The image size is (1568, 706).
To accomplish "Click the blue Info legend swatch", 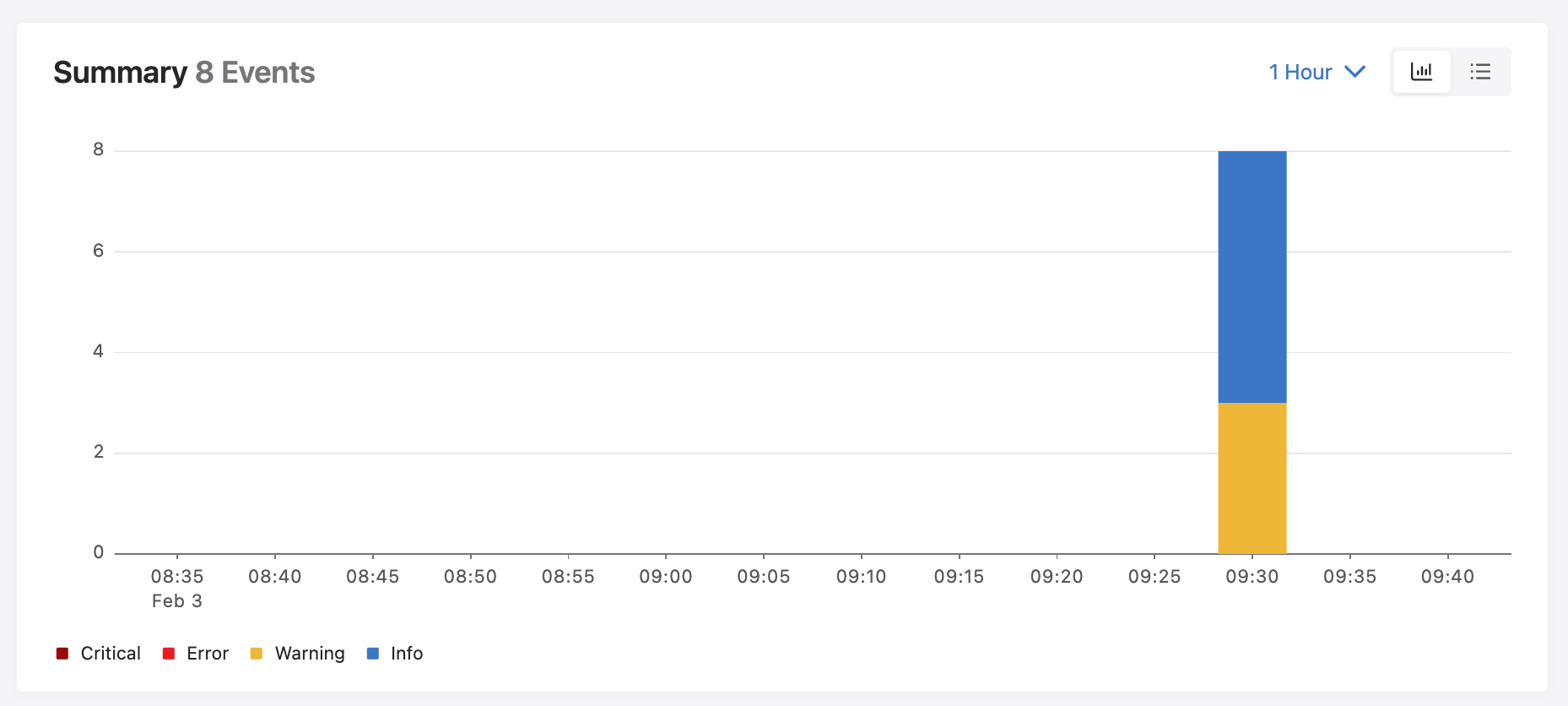I will (x=373, y=654).
